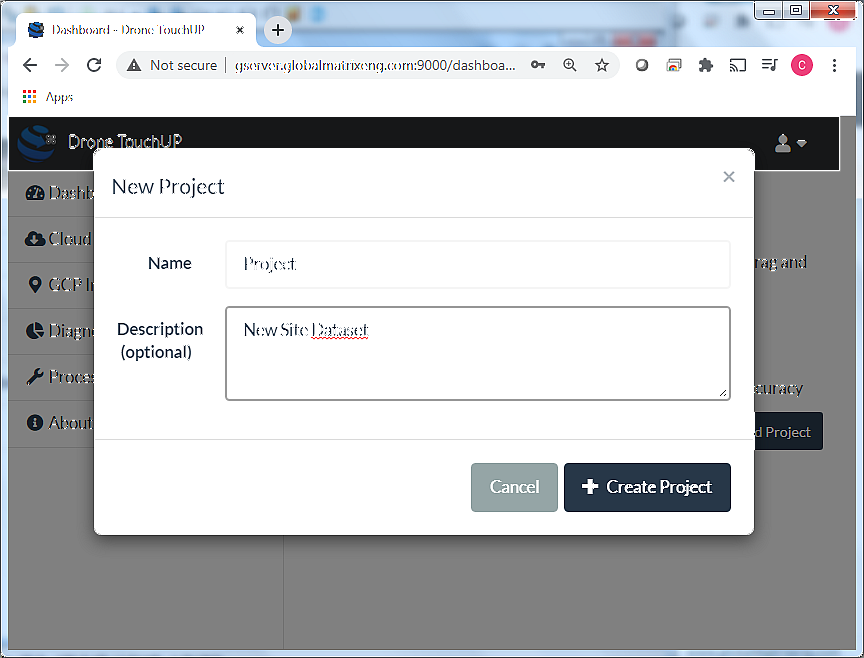
Task: Expand the user account dropdown in navbar
Action: [790, 143]
